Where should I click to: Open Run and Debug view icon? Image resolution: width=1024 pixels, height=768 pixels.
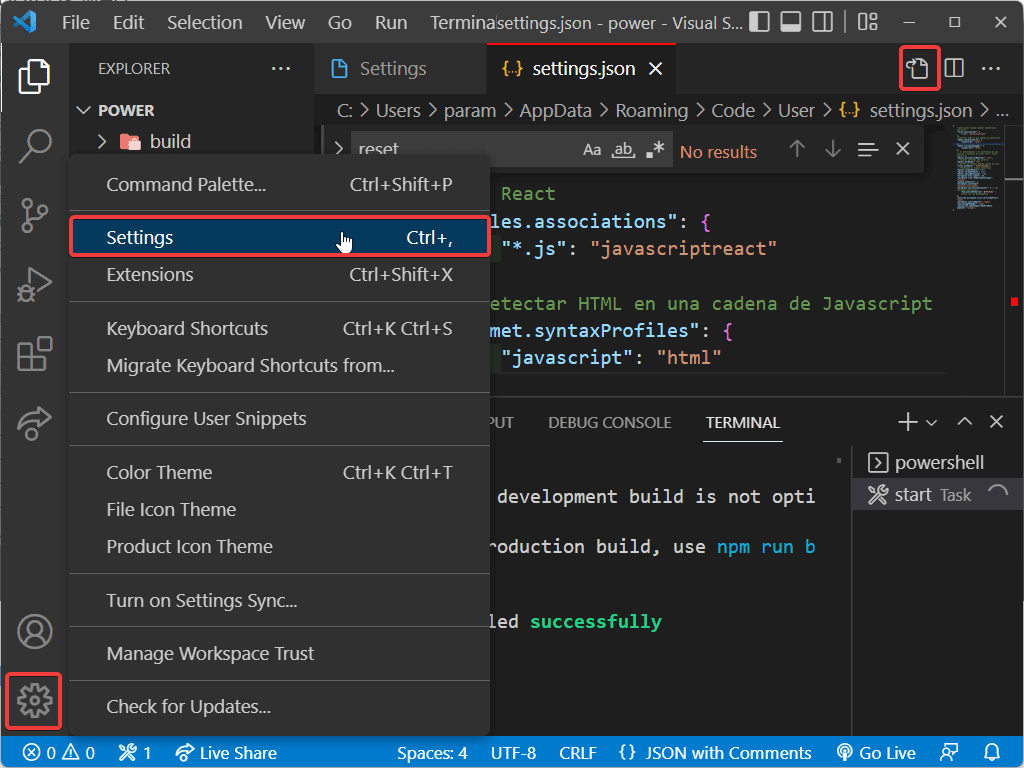tap(35, 285)
